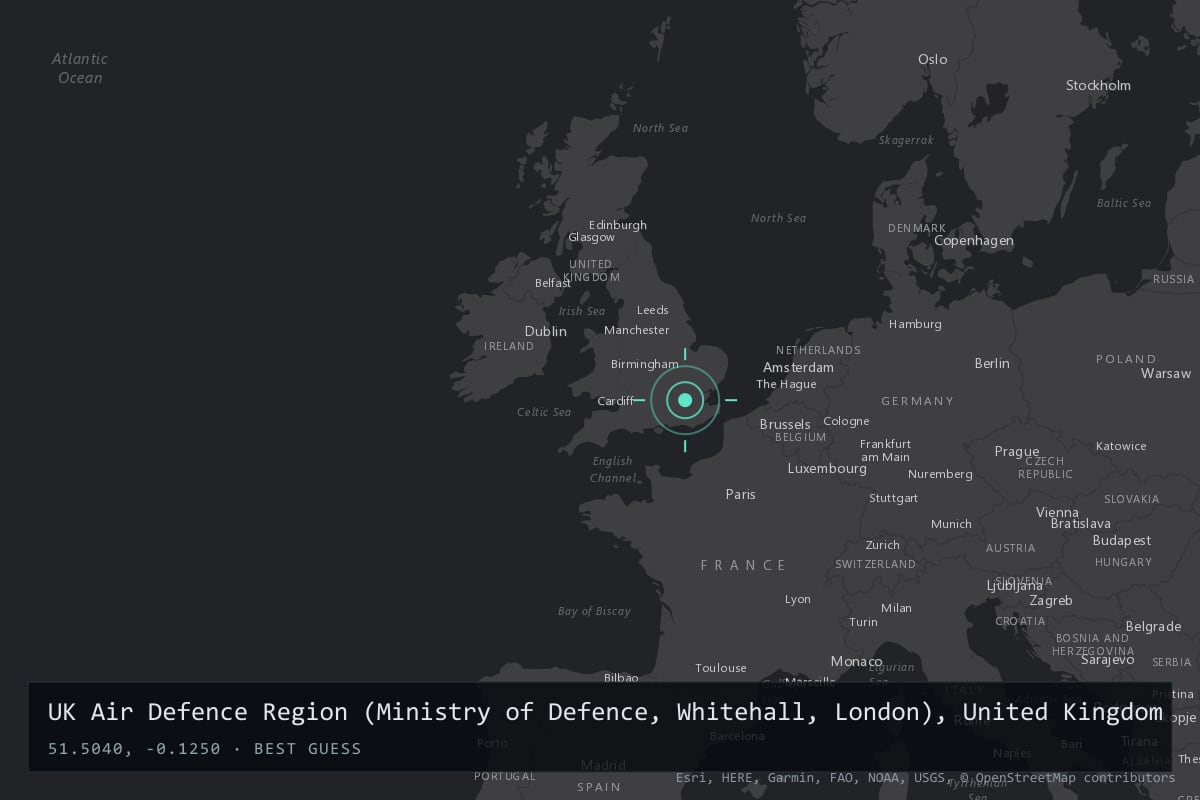Click the Sarajevo city label
The width and height of the screenshot is (1200, 800).
tap(1107, 659)
